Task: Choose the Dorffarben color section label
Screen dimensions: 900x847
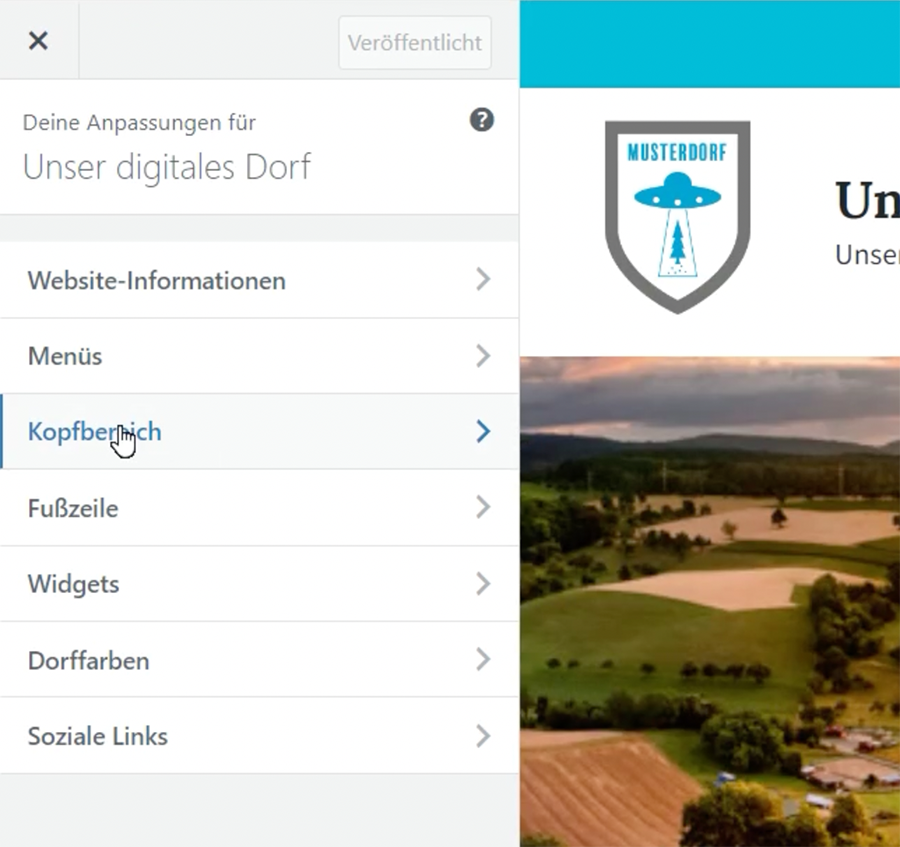Action: pos(88,661)
